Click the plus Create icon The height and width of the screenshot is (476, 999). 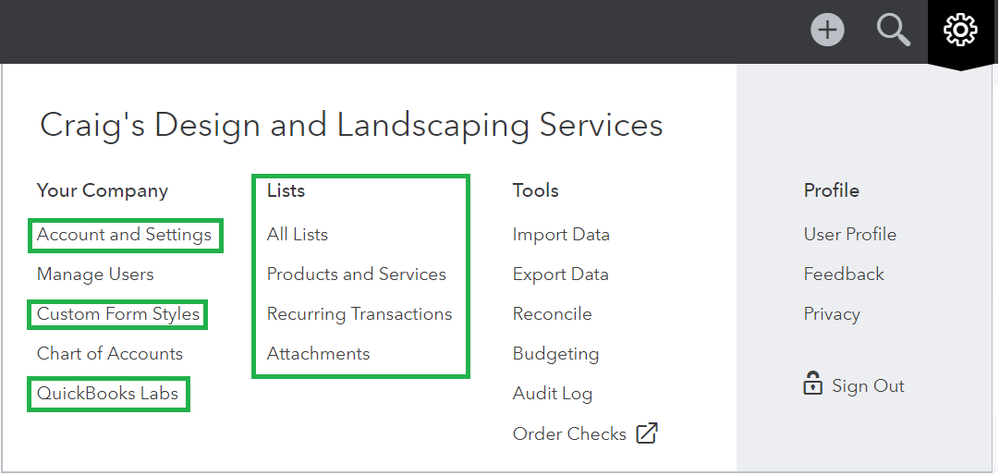[x=827, y=30]
